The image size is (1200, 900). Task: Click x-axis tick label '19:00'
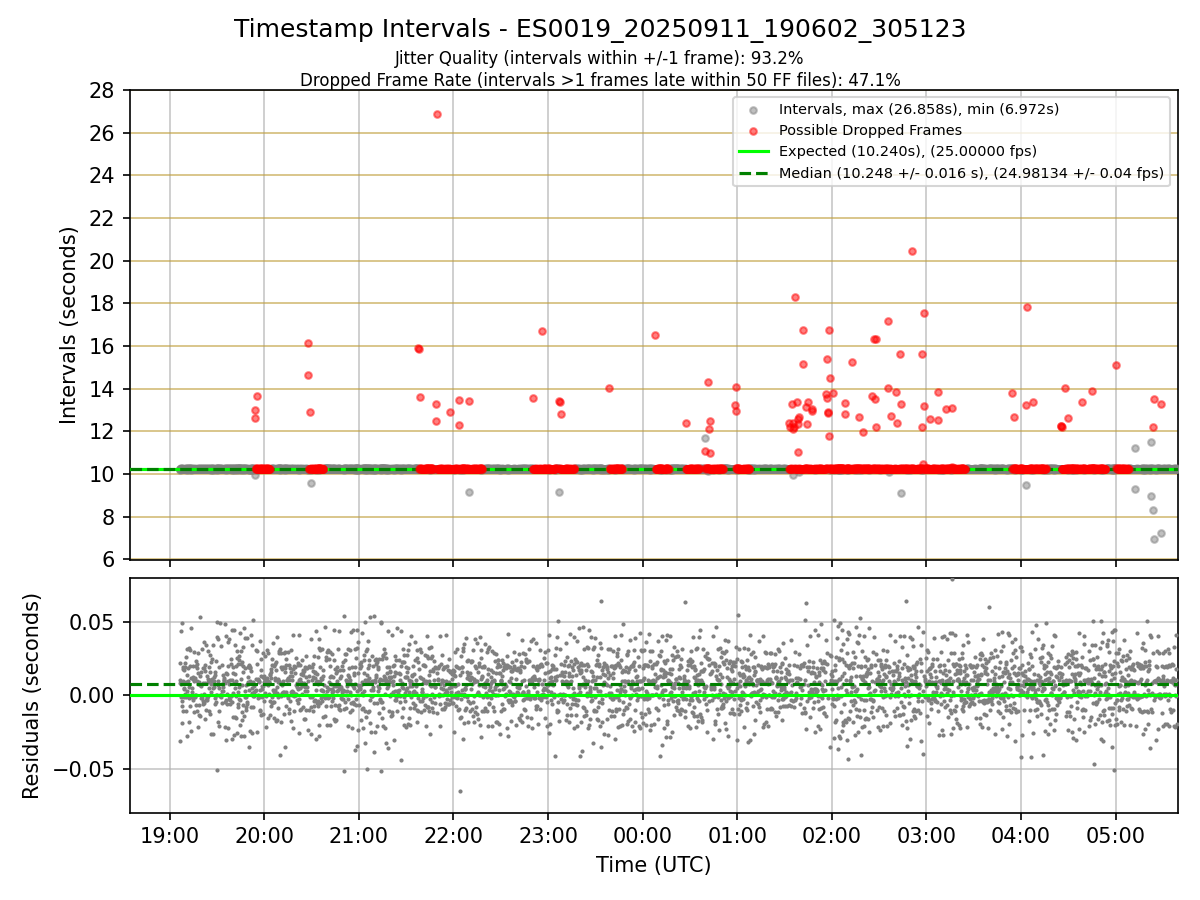click(169, 835)
